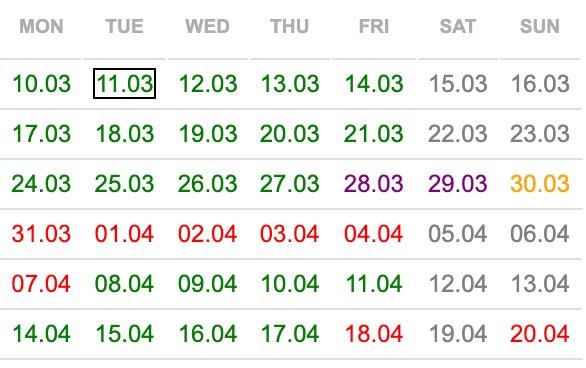This screenshot has height=368, width=586.
Task: Select orange date 30.03
Action: [540, 183]
